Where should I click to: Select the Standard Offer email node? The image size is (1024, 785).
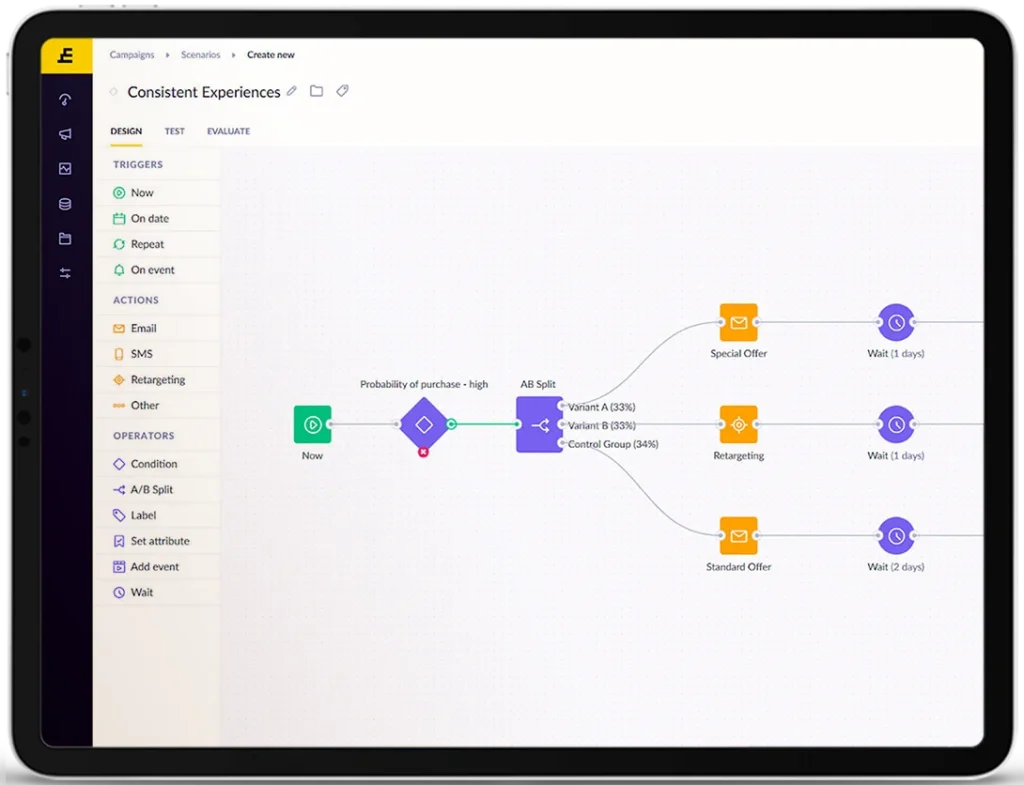(x=739, y=536)
